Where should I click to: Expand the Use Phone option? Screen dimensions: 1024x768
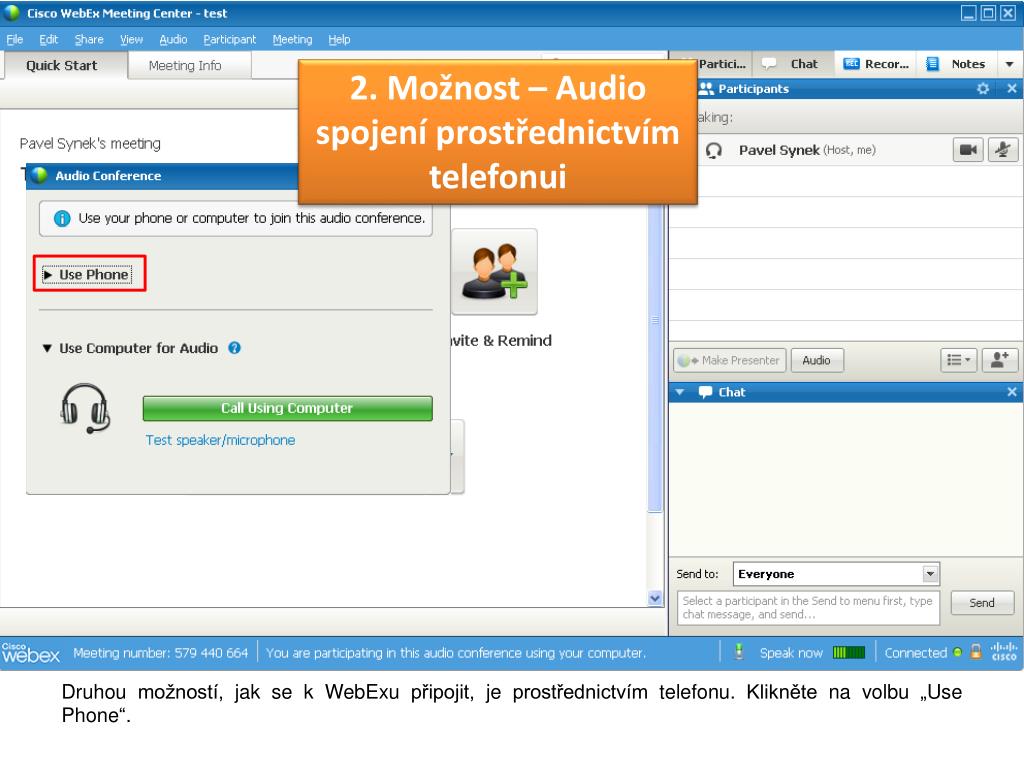click(x=88, y=275)
